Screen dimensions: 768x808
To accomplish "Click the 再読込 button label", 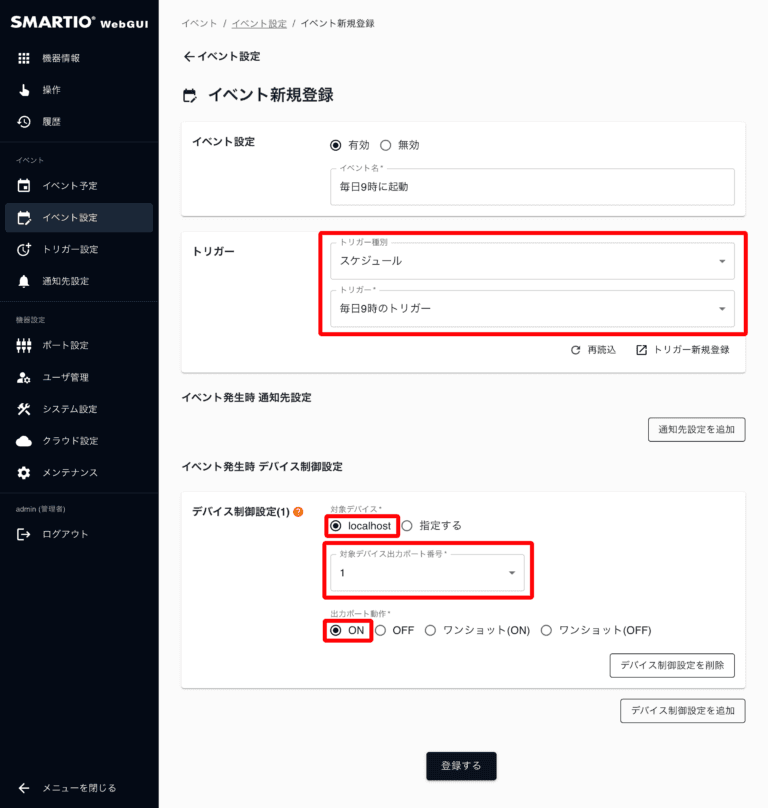I will (x=602, y=350).
